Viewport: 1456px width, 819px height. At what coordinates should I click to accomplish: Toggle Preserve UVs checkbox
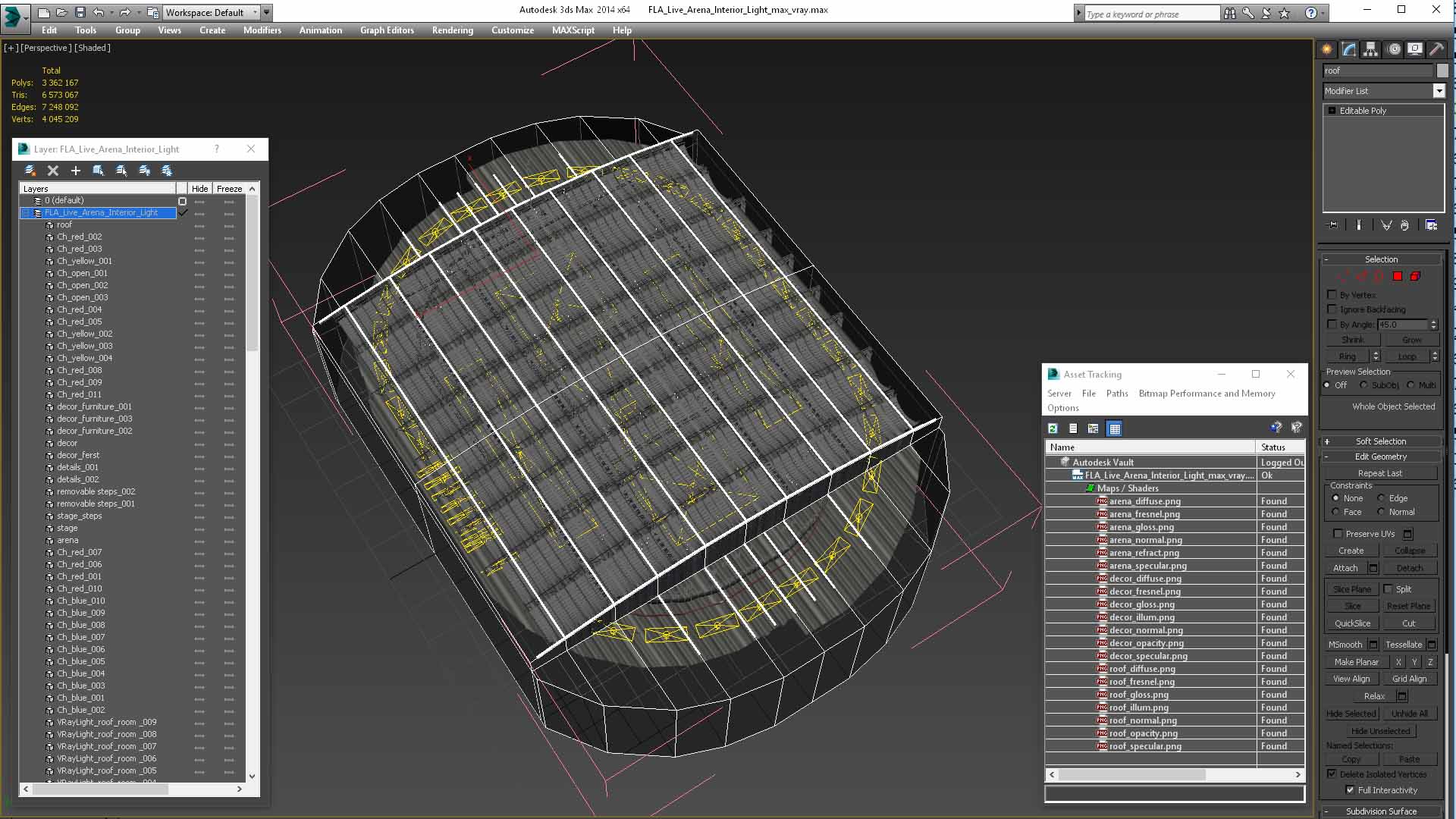[1338, 534]
